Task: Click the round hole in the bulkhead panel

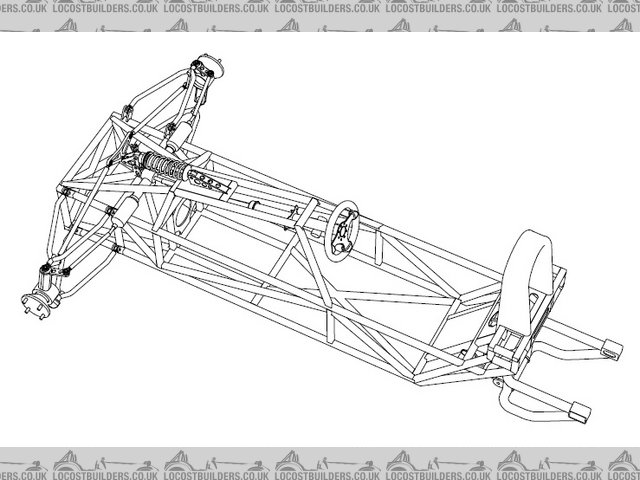Action: 180,215
